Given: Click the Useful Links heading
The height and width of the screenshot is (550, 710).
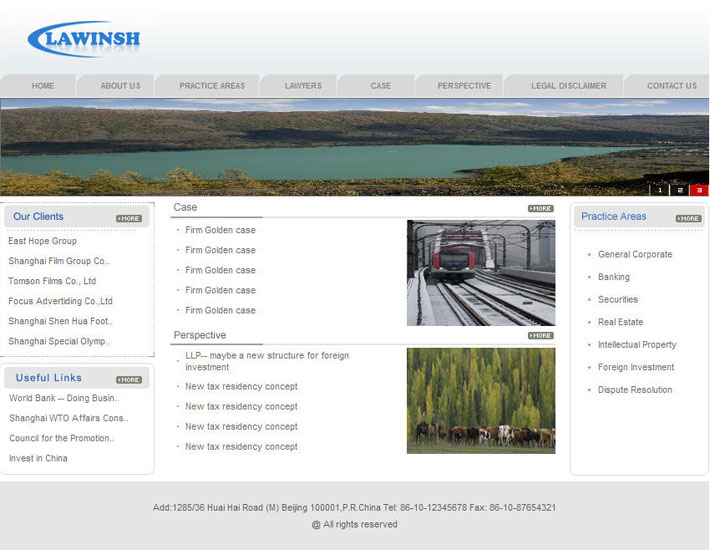Looking at the screenshot, I should click(48, 378).
